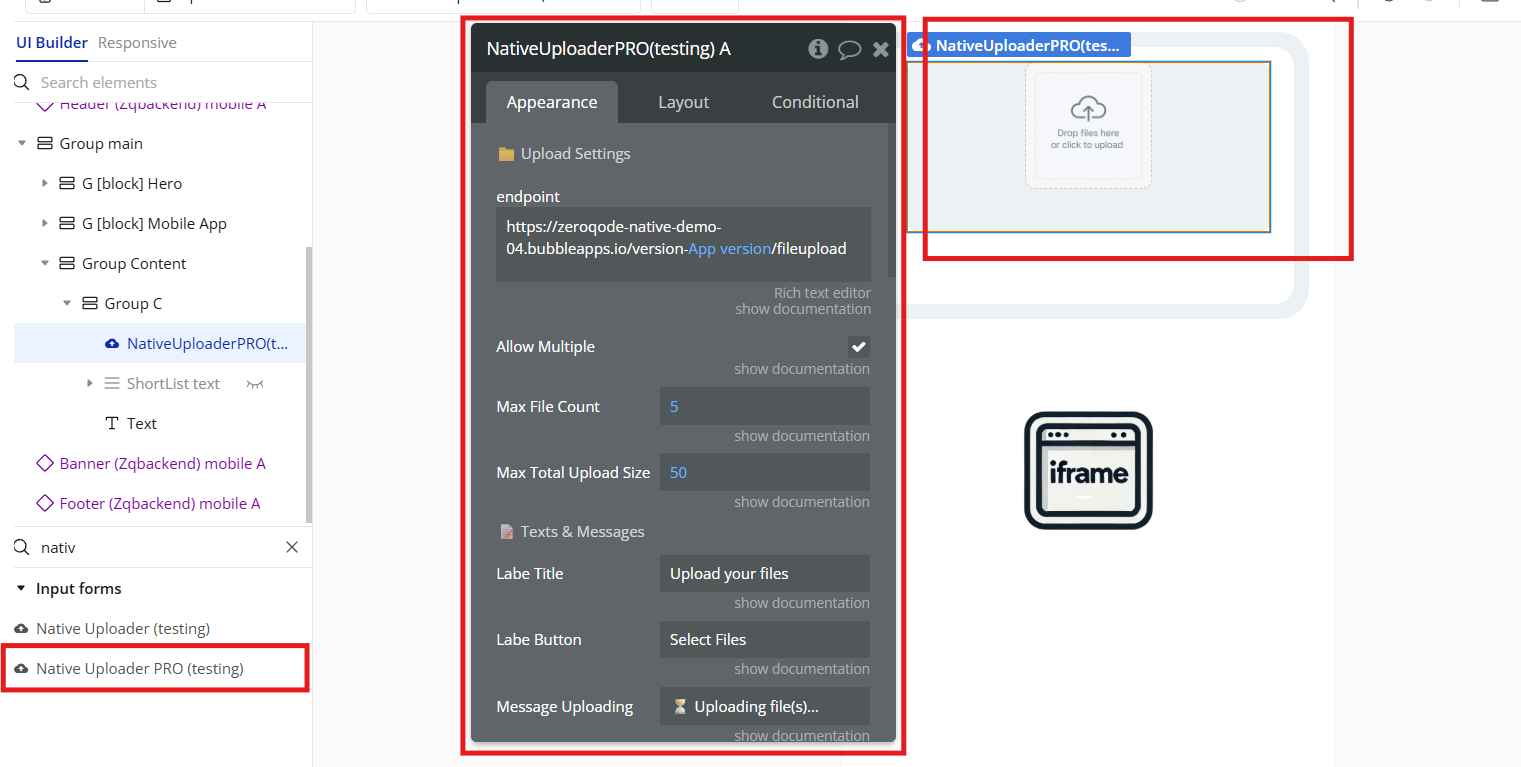Viewport: 1521px width, 767px height.
Task: Click the Texts & Messages section icon
Action: point(506,532)
